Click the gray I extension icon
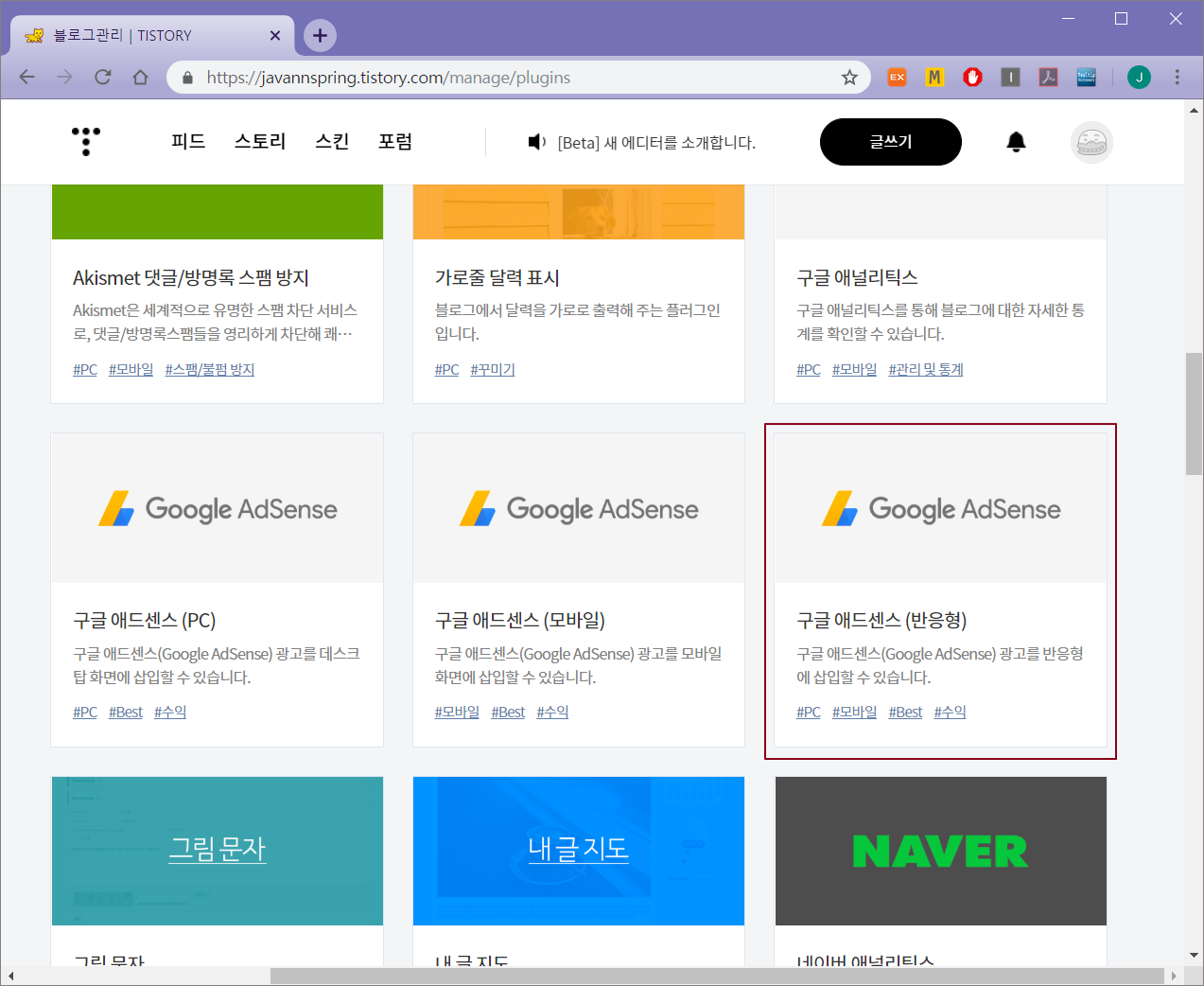Viewport: 1204px width, 986px height. tap(1010, 78)
